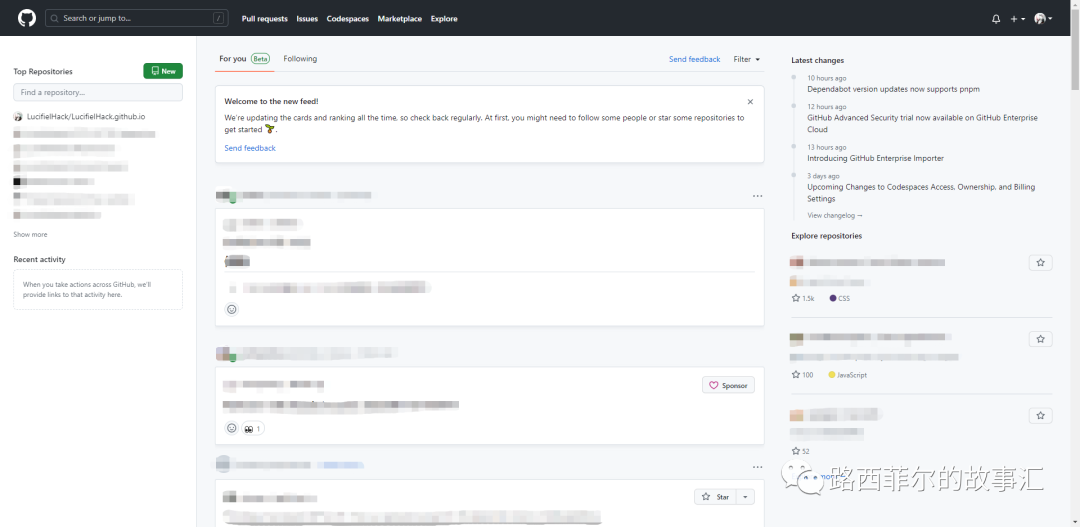Open Explore in header
This screenshot has width=1080, height=527.
444,19
